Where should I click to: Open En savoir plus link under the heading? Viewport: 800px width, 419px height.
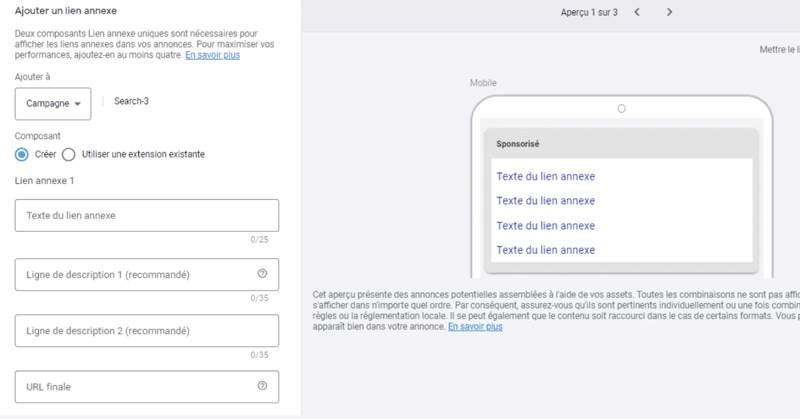point(212,55)
